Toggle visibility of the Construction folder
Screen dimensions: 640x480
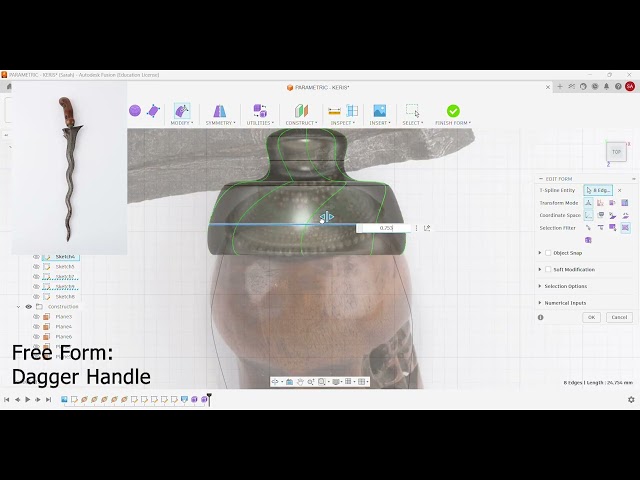point(29,307)
